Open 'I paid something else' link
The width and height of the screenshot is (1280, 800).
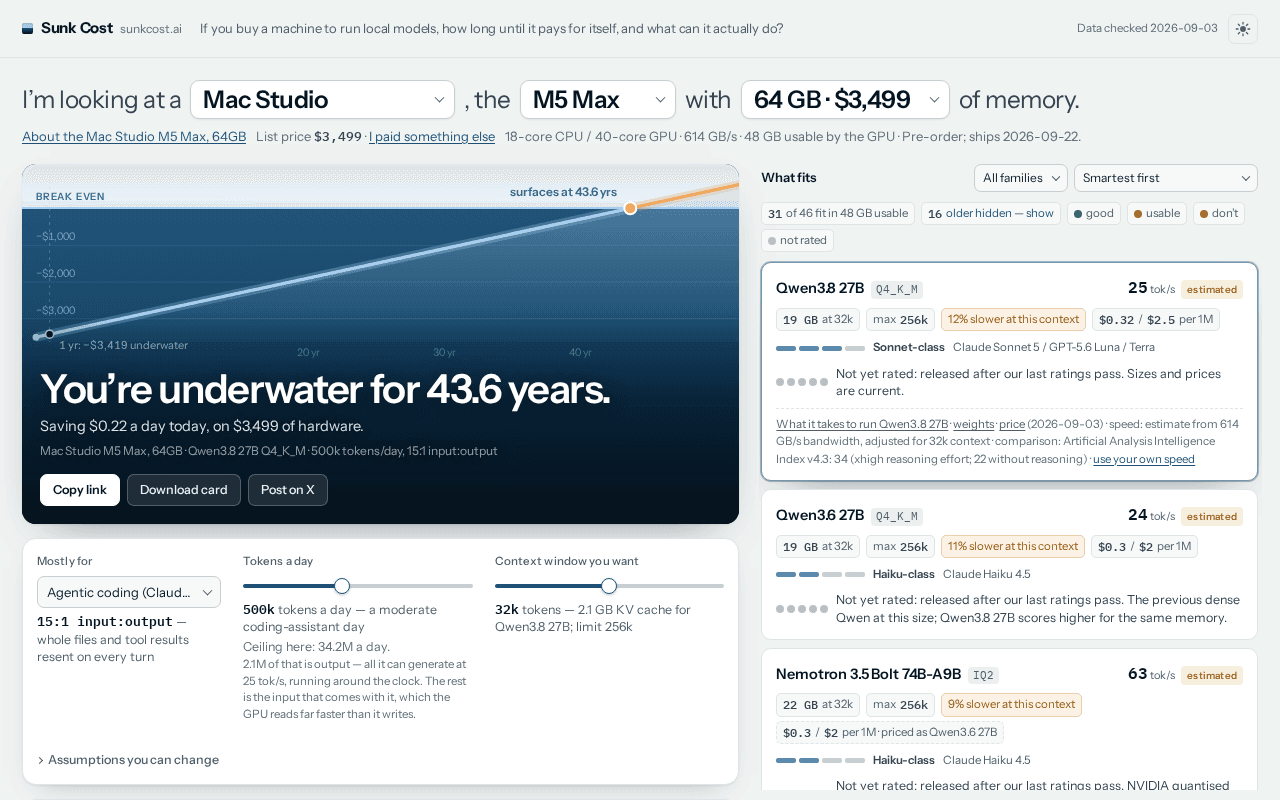pos(432,137)
